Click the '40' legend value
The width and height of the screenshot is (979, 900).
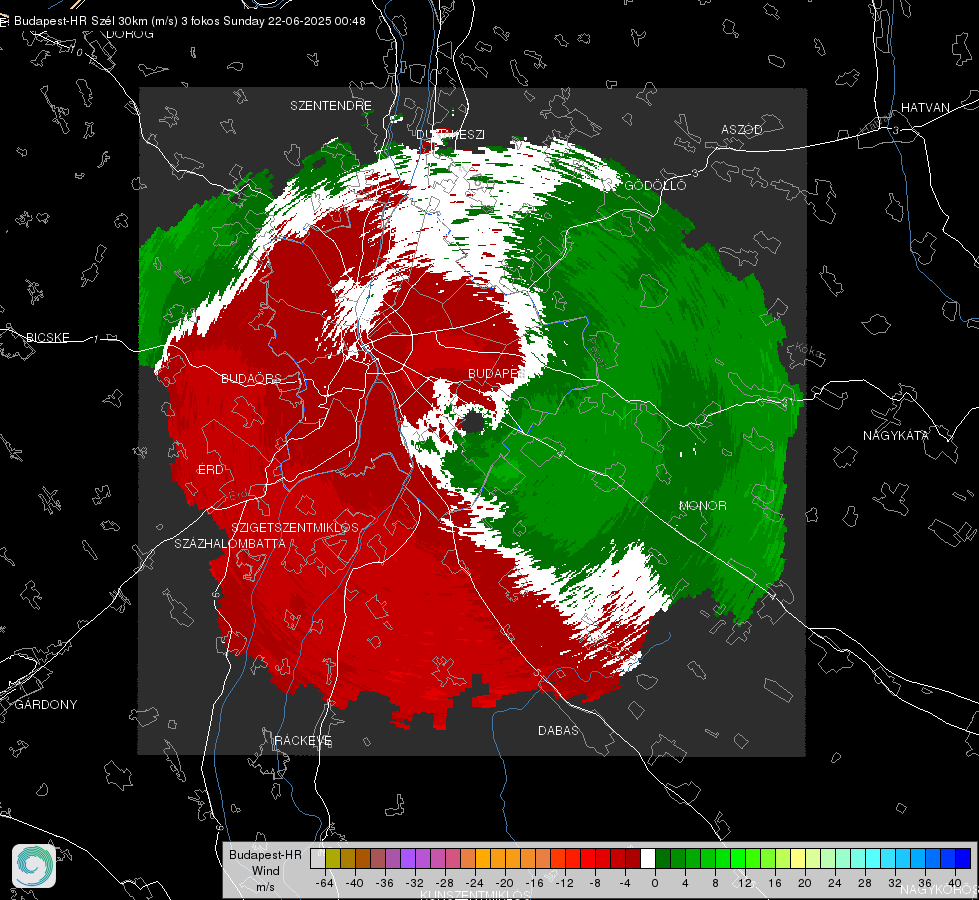coord(955,883)
